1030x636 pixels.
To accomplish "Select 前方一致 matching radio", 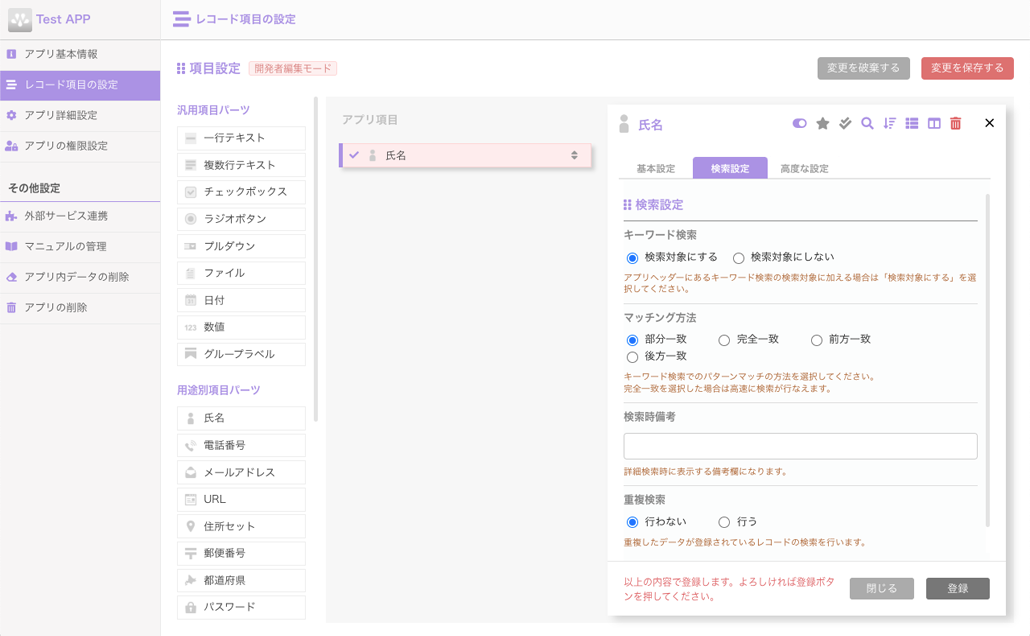I will 816,340.
